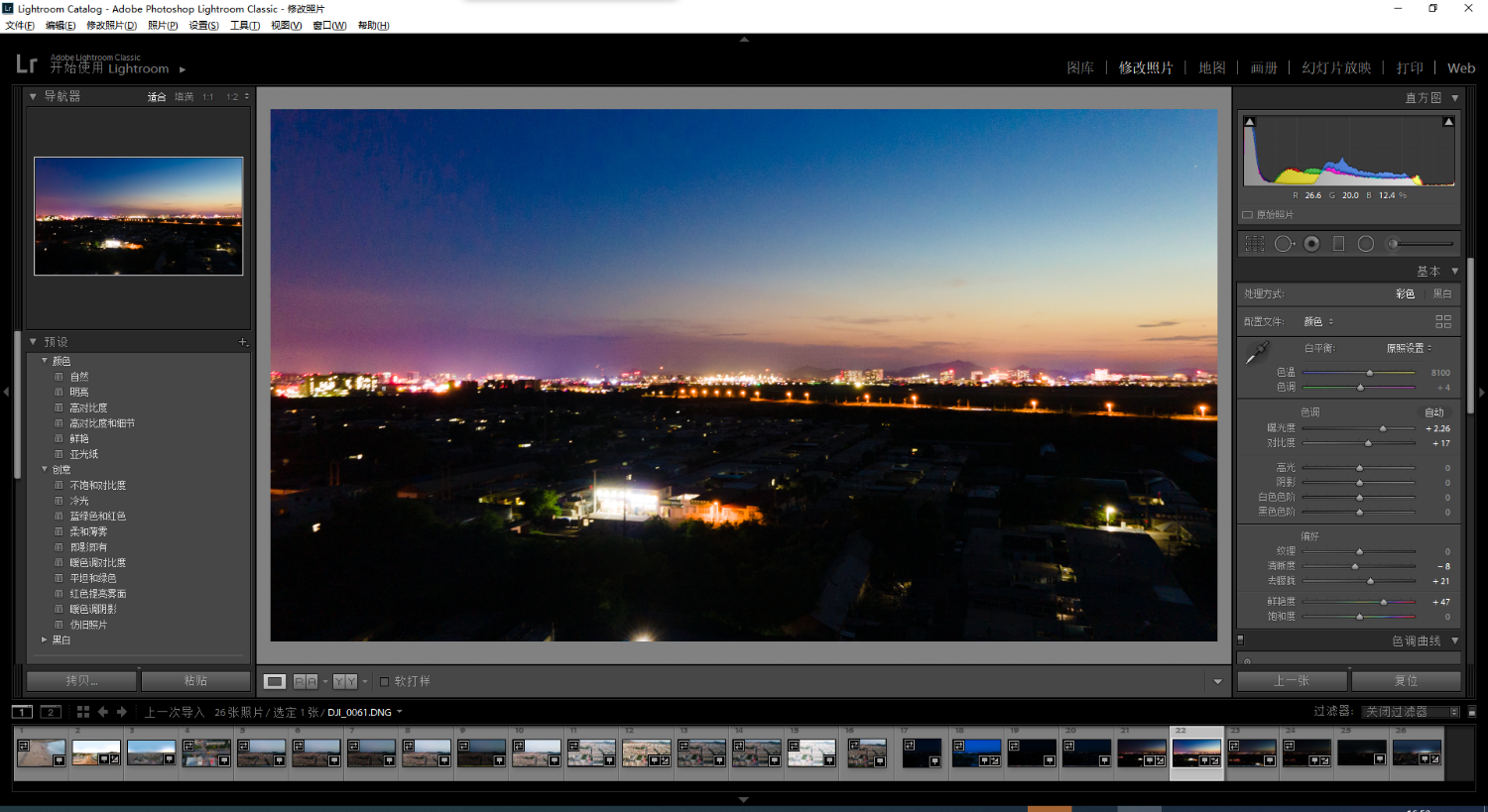Select the Adjustment Brush tool icon
1488x812 pixels.
pos(1421,244)
